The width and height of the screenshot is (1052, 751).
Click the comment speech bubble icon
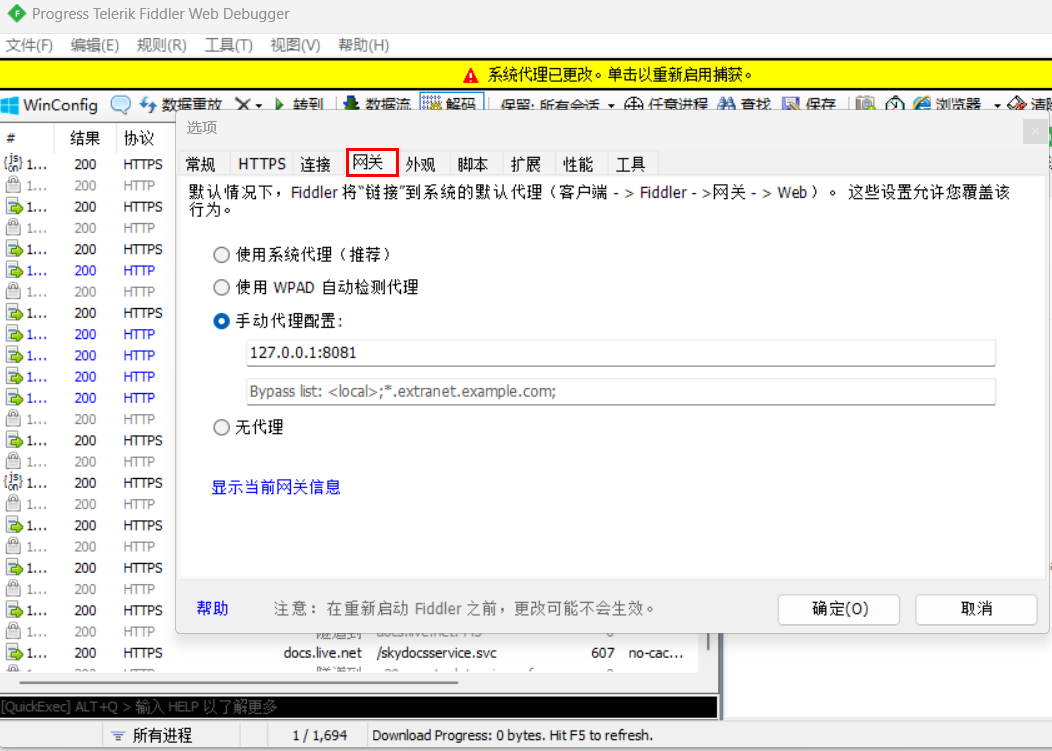click(x=121, y=105)
